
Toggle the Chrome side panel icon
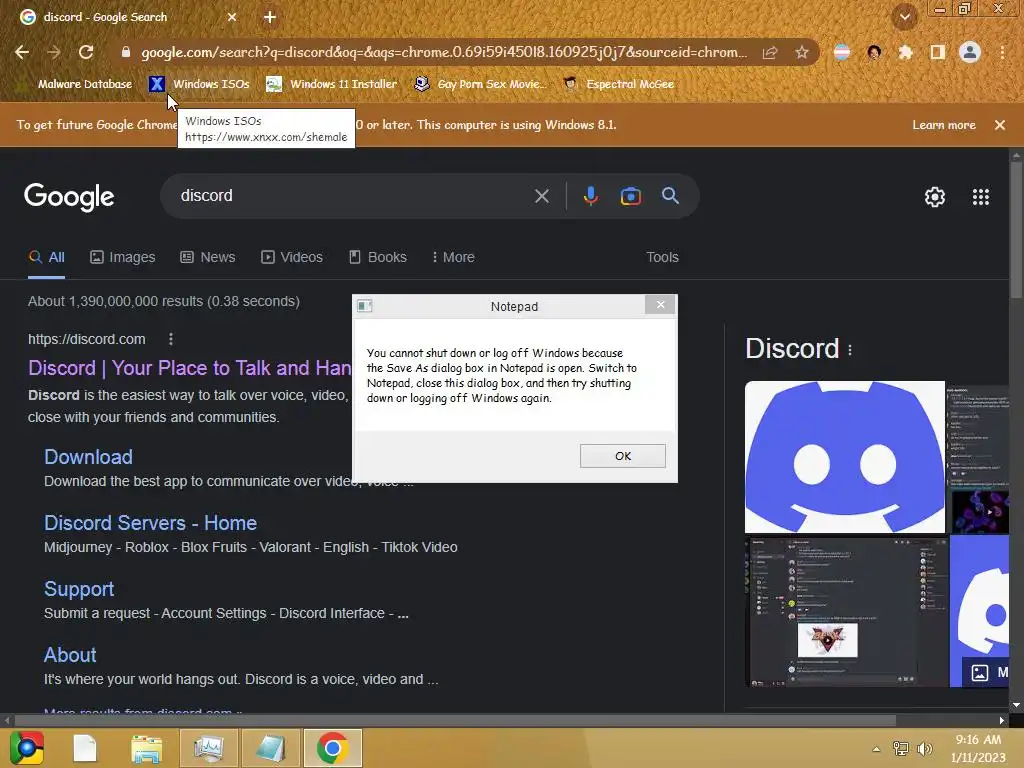[x=938, y=52]
